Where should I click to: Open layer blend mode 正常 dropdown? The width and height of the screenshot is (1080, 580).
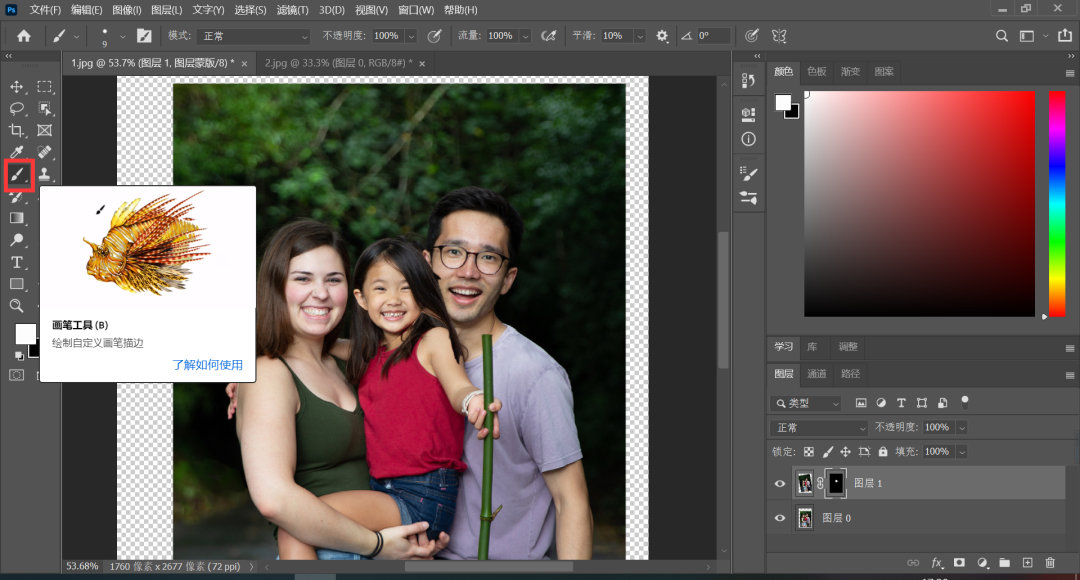coord(819,428)
